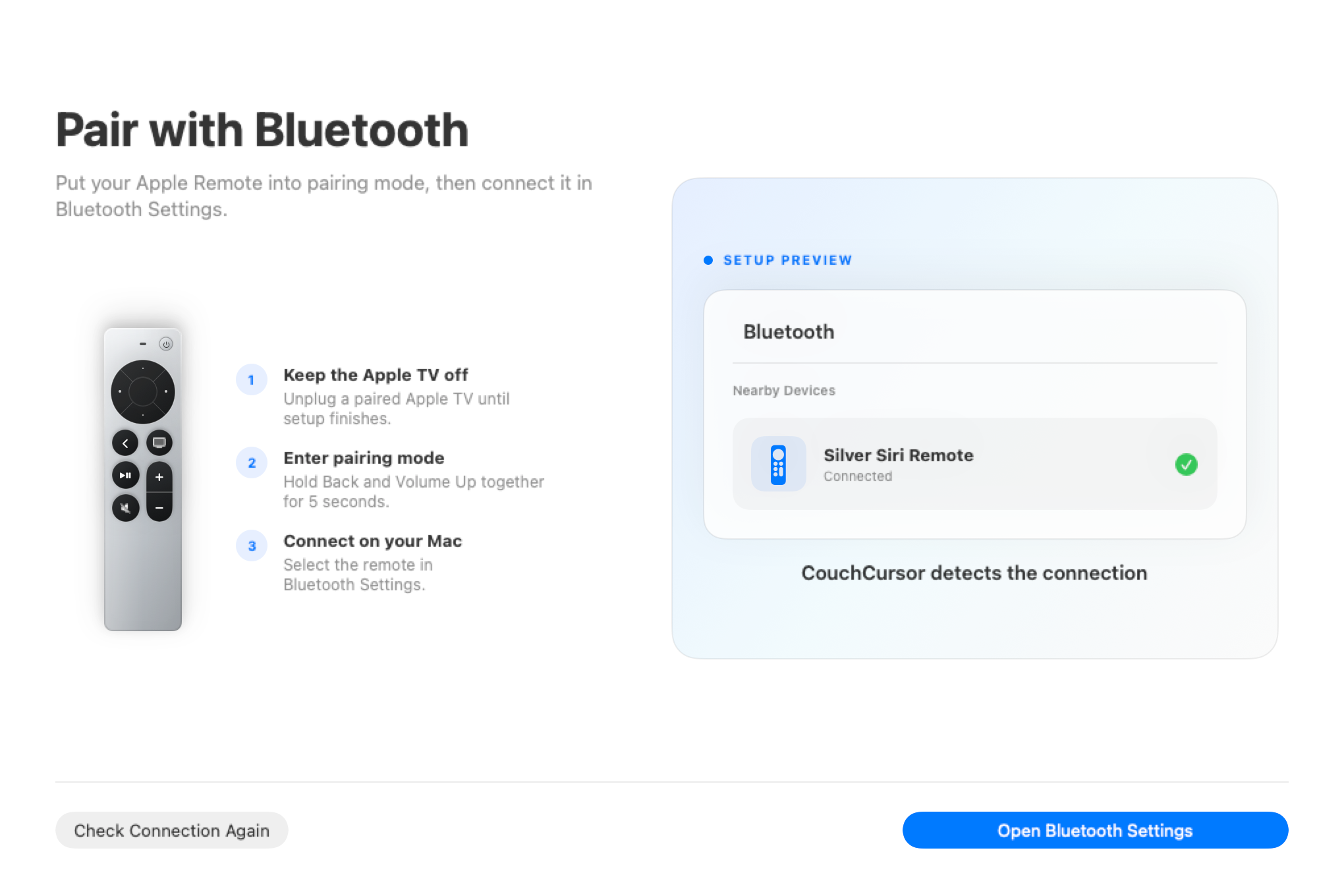Click the step 1 number badge
Viewport: 1344px width, 896px height.
tap(251, 379)
